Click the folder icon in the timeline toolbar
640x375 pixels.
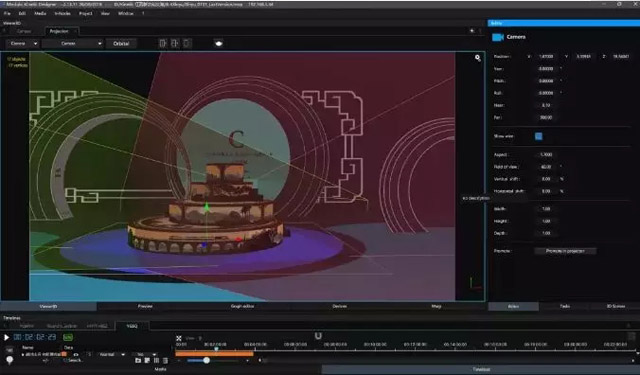[x=138, y=361]
